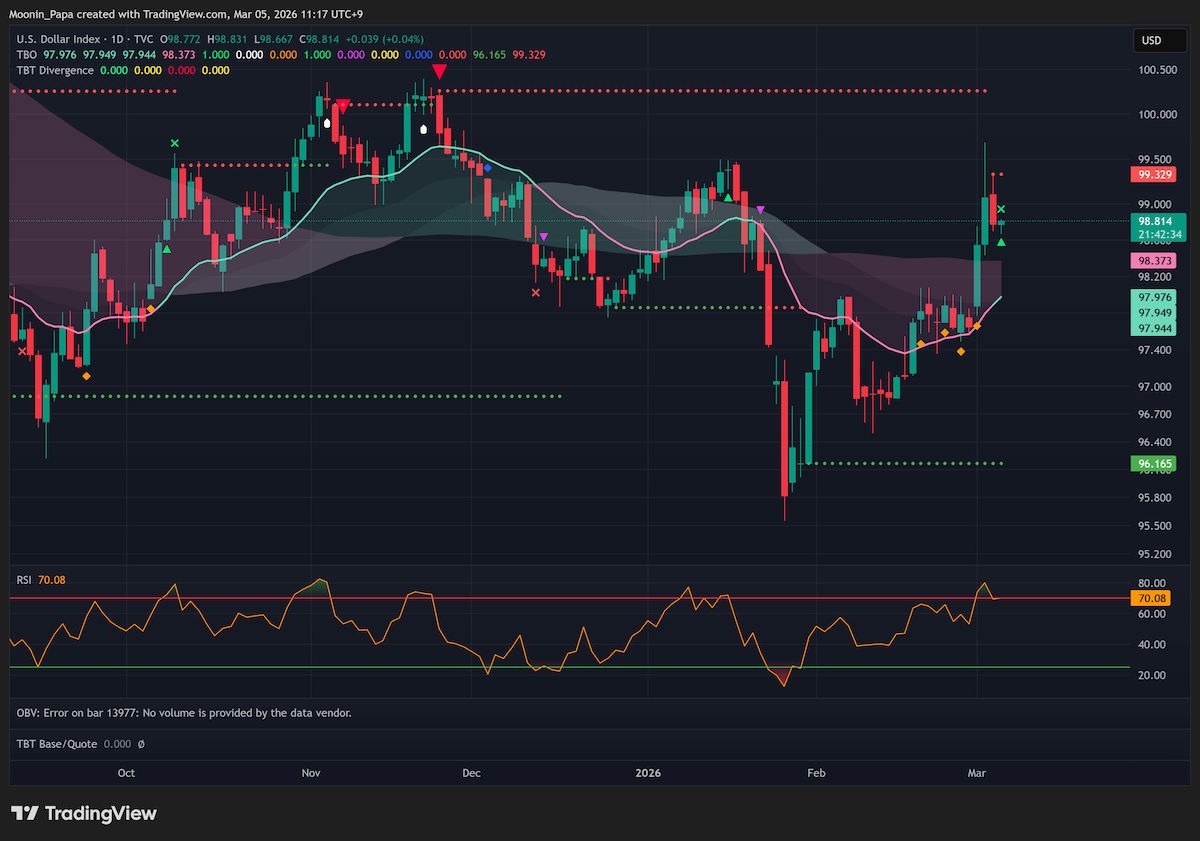Click the orange 70.08 RSI axis label

pos(1151,598)
